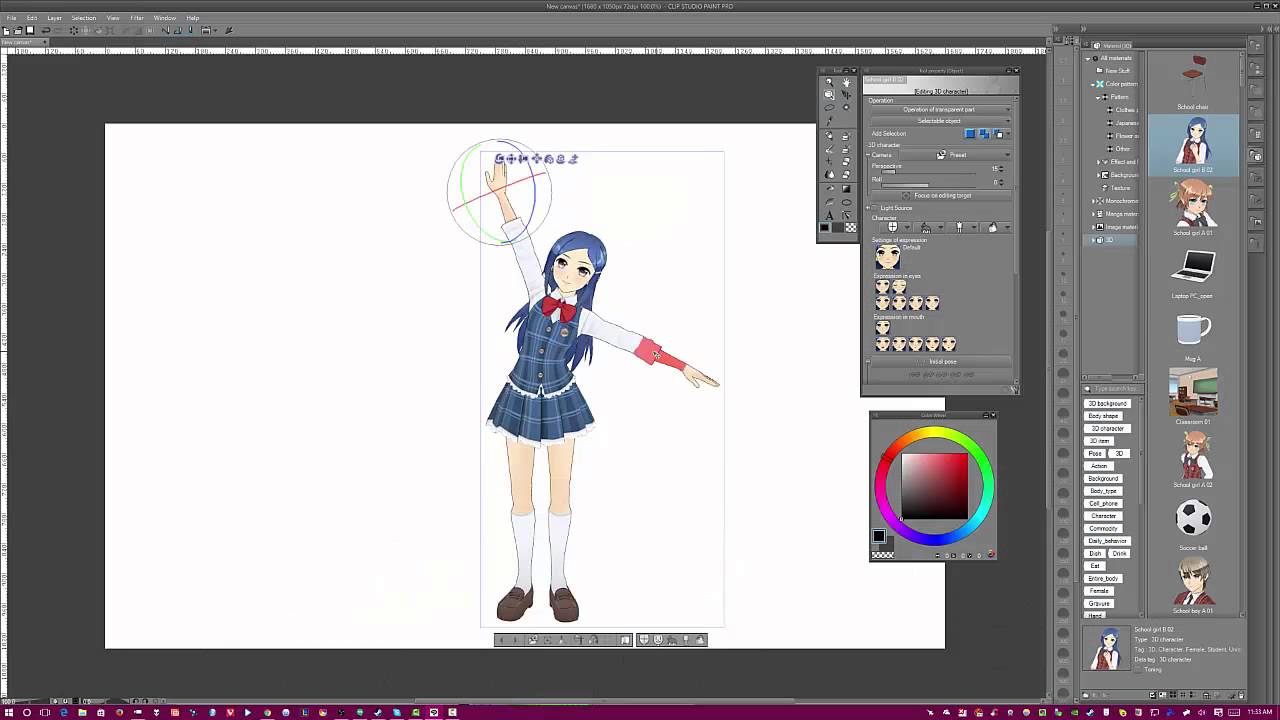Screen dimensions: 1280x720
Task: Select Mug A material thumbnail
Action: pos(1193,334)
